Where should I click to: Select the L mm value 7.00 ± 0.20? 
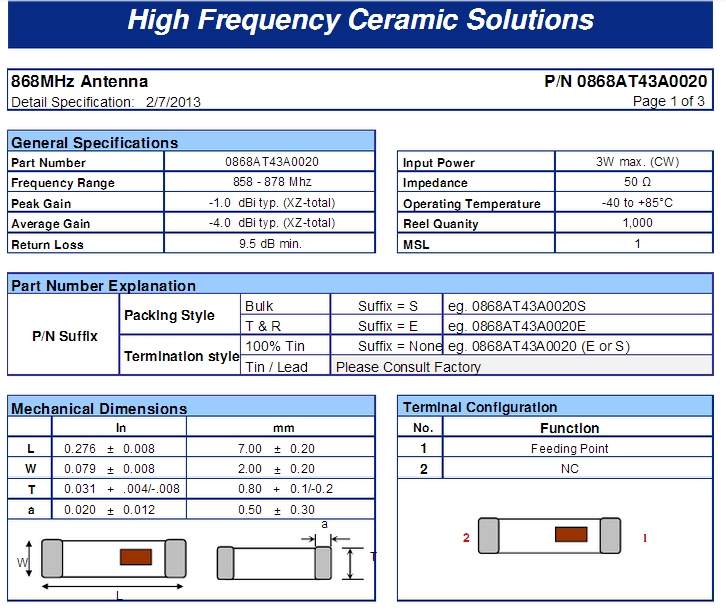pos(276,449)
